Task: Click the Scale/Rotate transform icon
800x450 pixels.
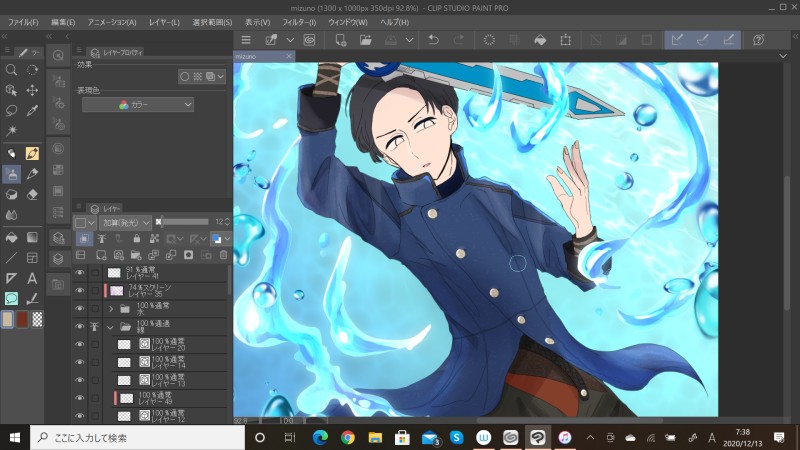Action: [x=565, y=40]
